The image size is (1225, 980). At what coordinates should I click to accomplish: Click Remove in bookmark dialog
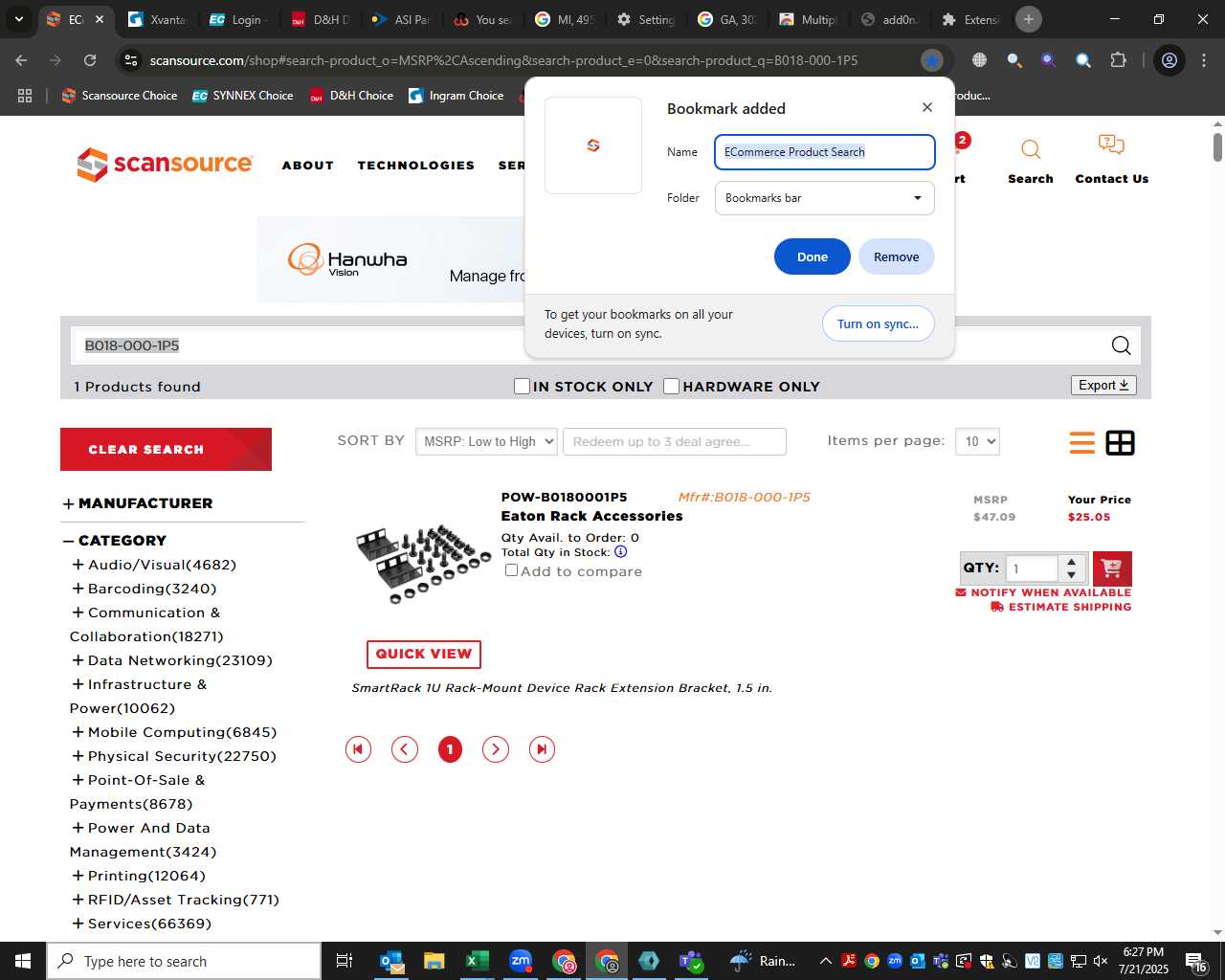pyautogui.click(x=896, y=256)
